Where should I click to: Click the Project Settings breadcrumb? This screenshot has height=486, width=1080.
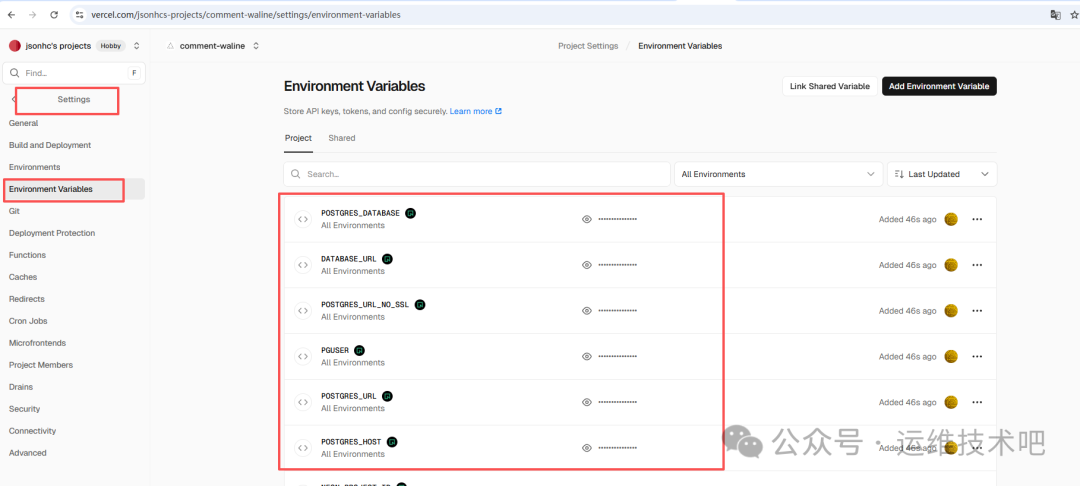point(588,46)
